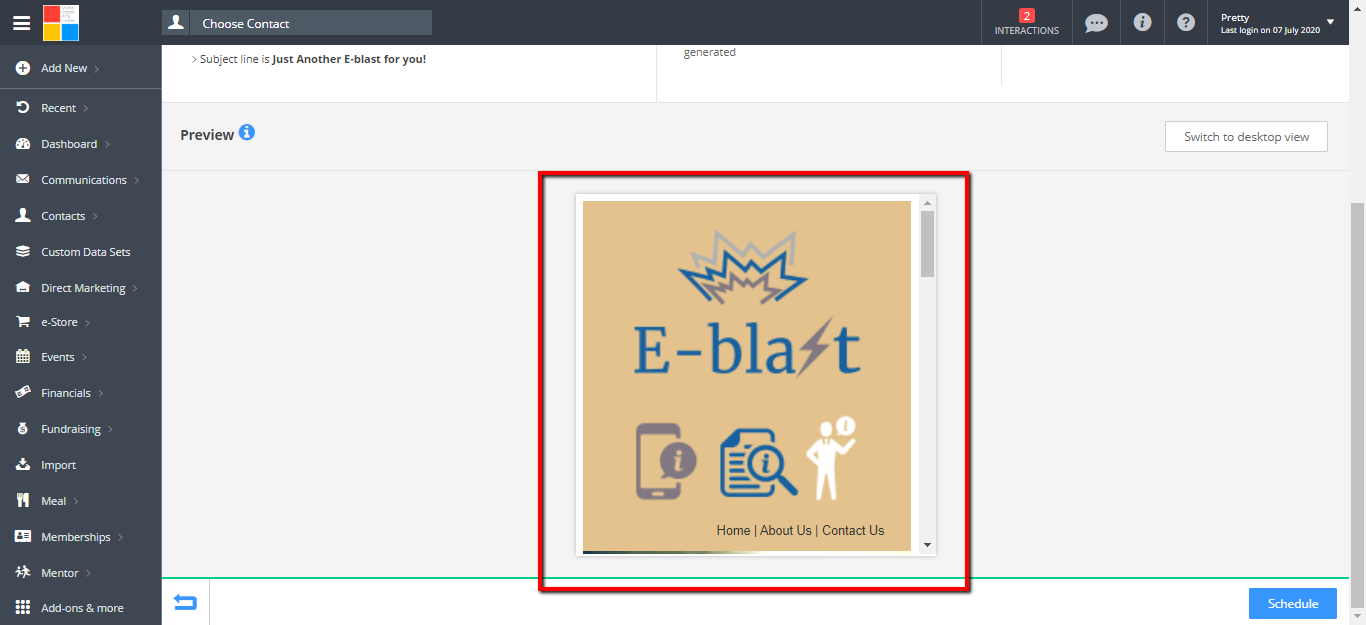Click the contact person icon in search bar
Screen dimensions: 1366x625
(176, 22)
